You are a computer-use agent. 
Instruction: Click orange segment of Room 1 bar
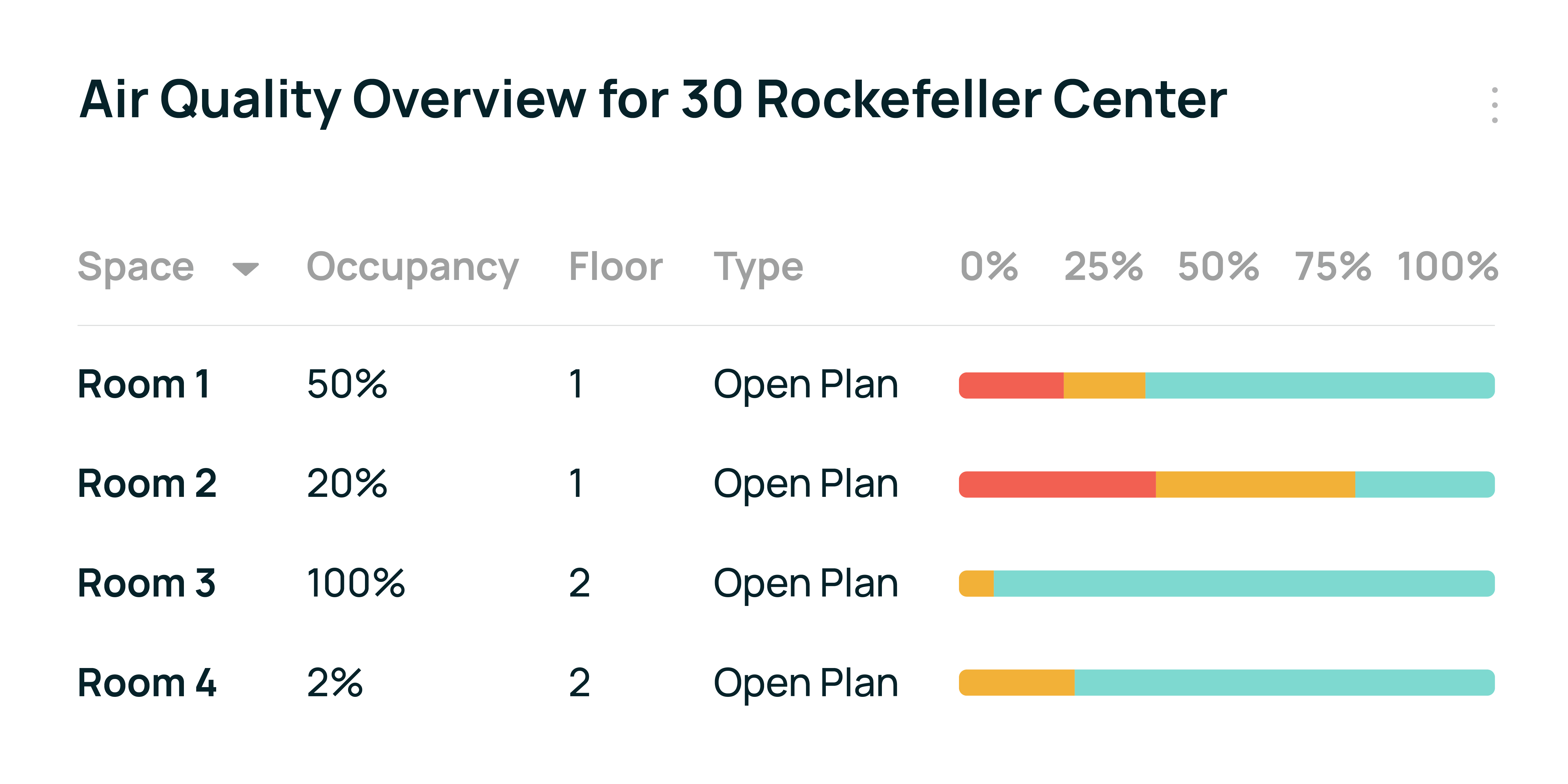(1104, 386)
